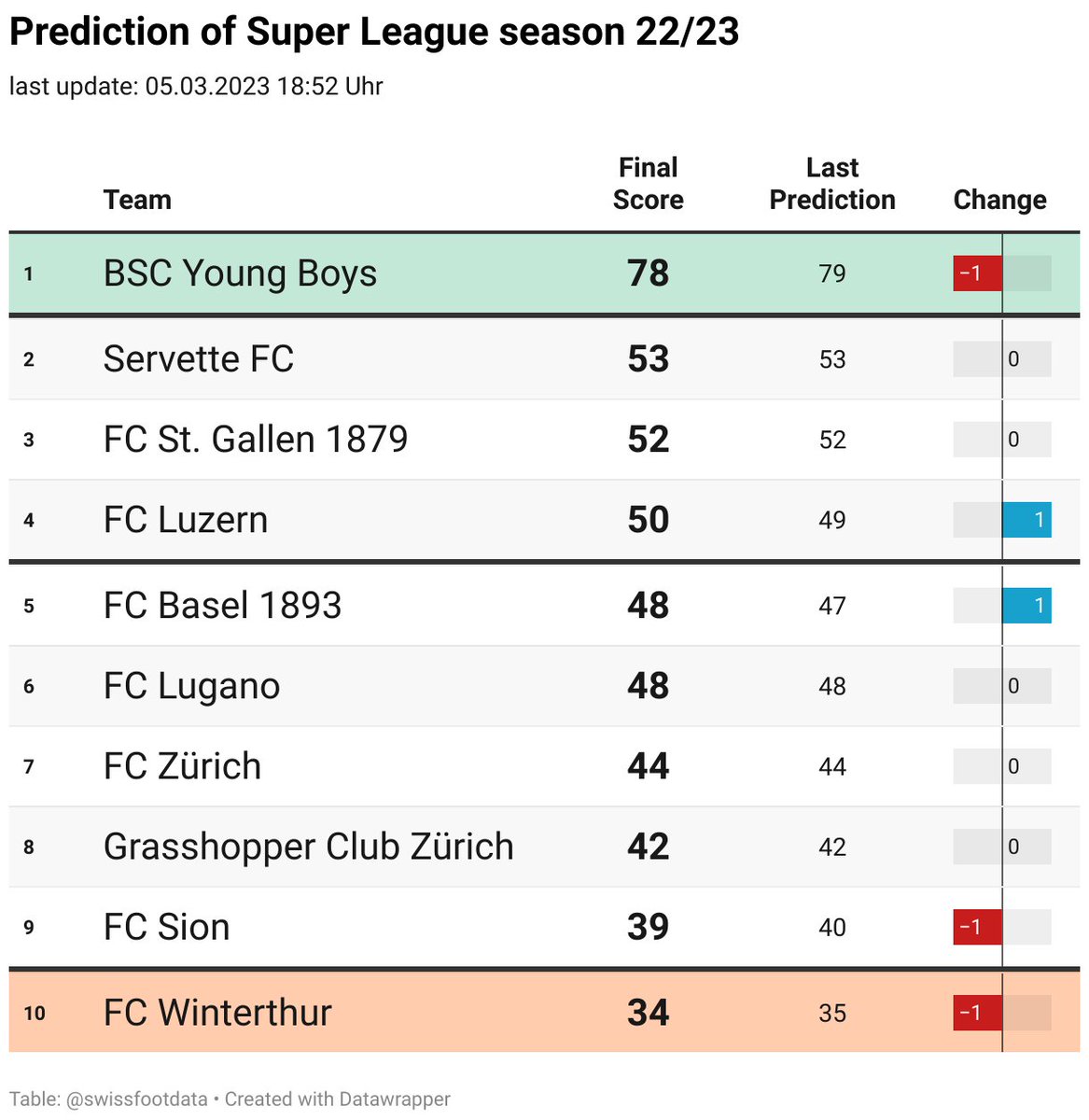The image size is (1089, 1120).
Task: Click the Created with Datawrapper link
Action: point(338,1099)
